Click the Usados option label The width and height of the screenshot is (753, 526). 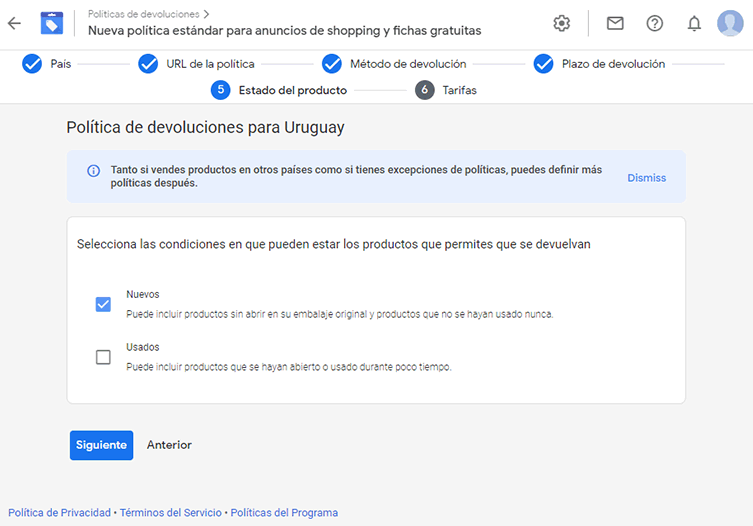point(143,347)
